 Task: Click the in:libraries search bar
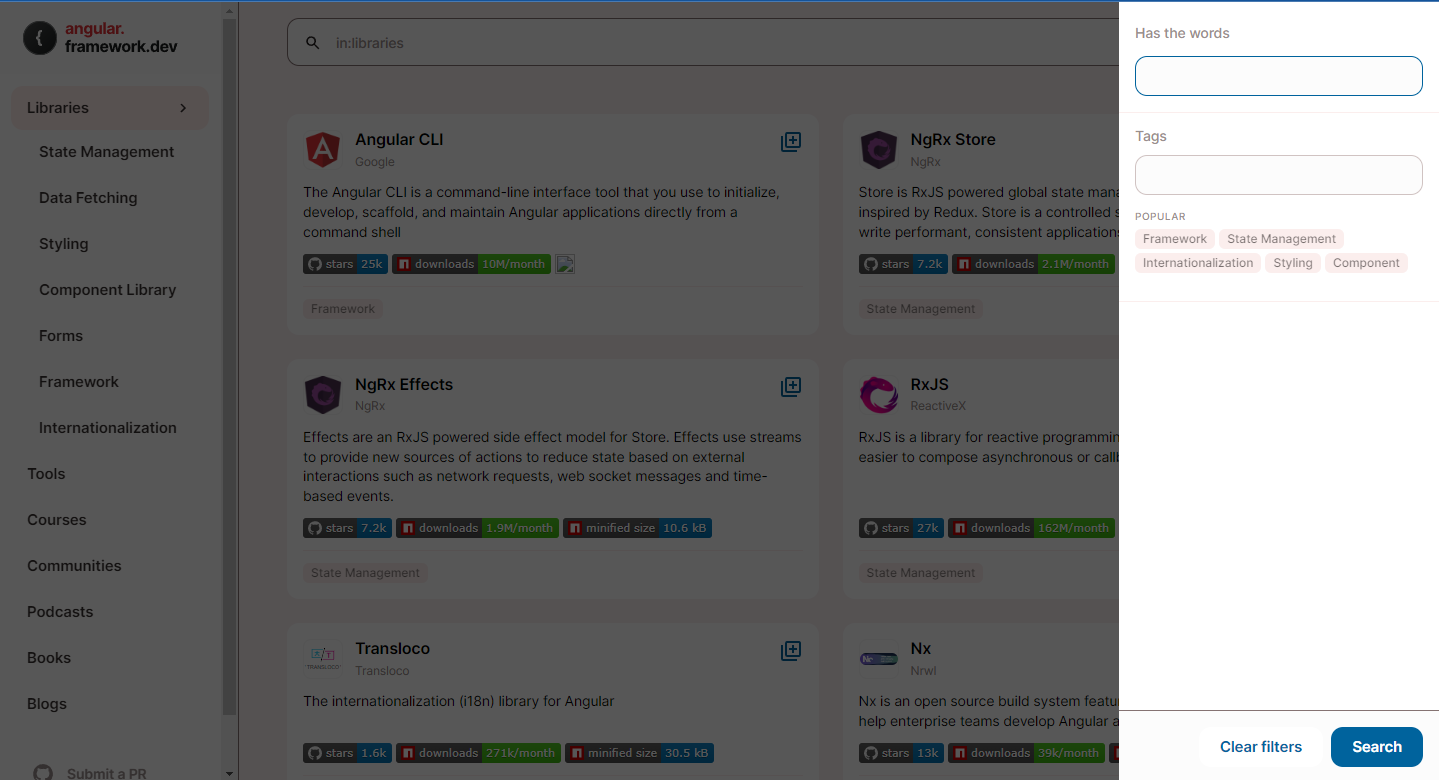703,43
